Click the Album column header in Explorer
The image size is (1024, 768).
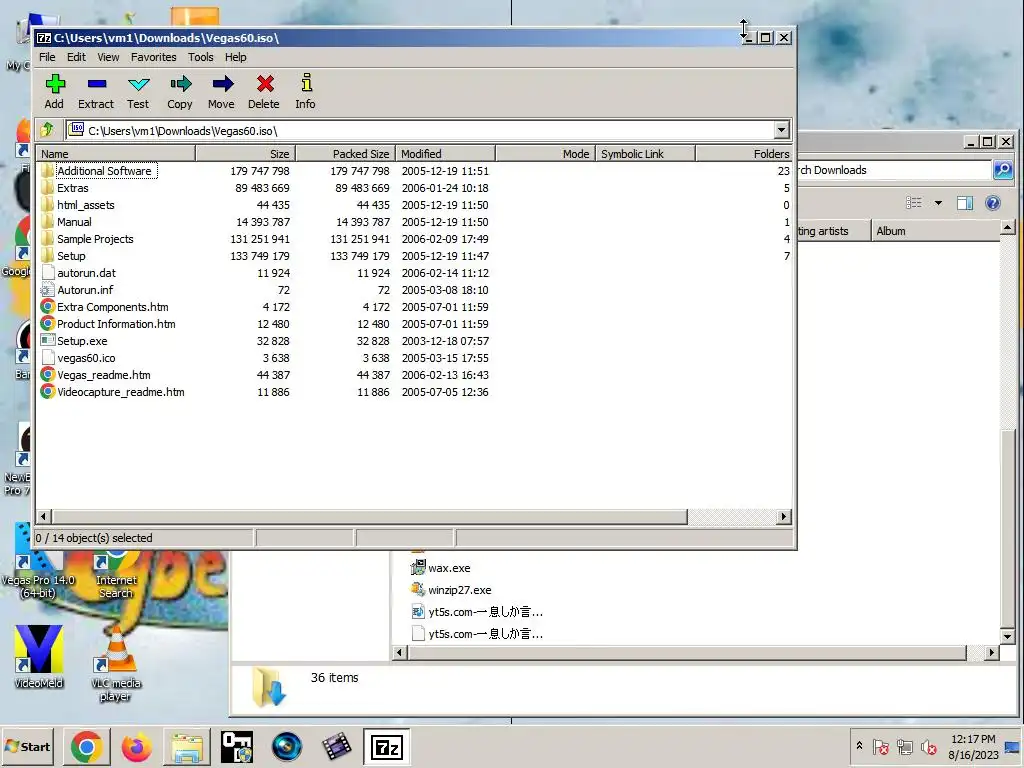(935, 231)
